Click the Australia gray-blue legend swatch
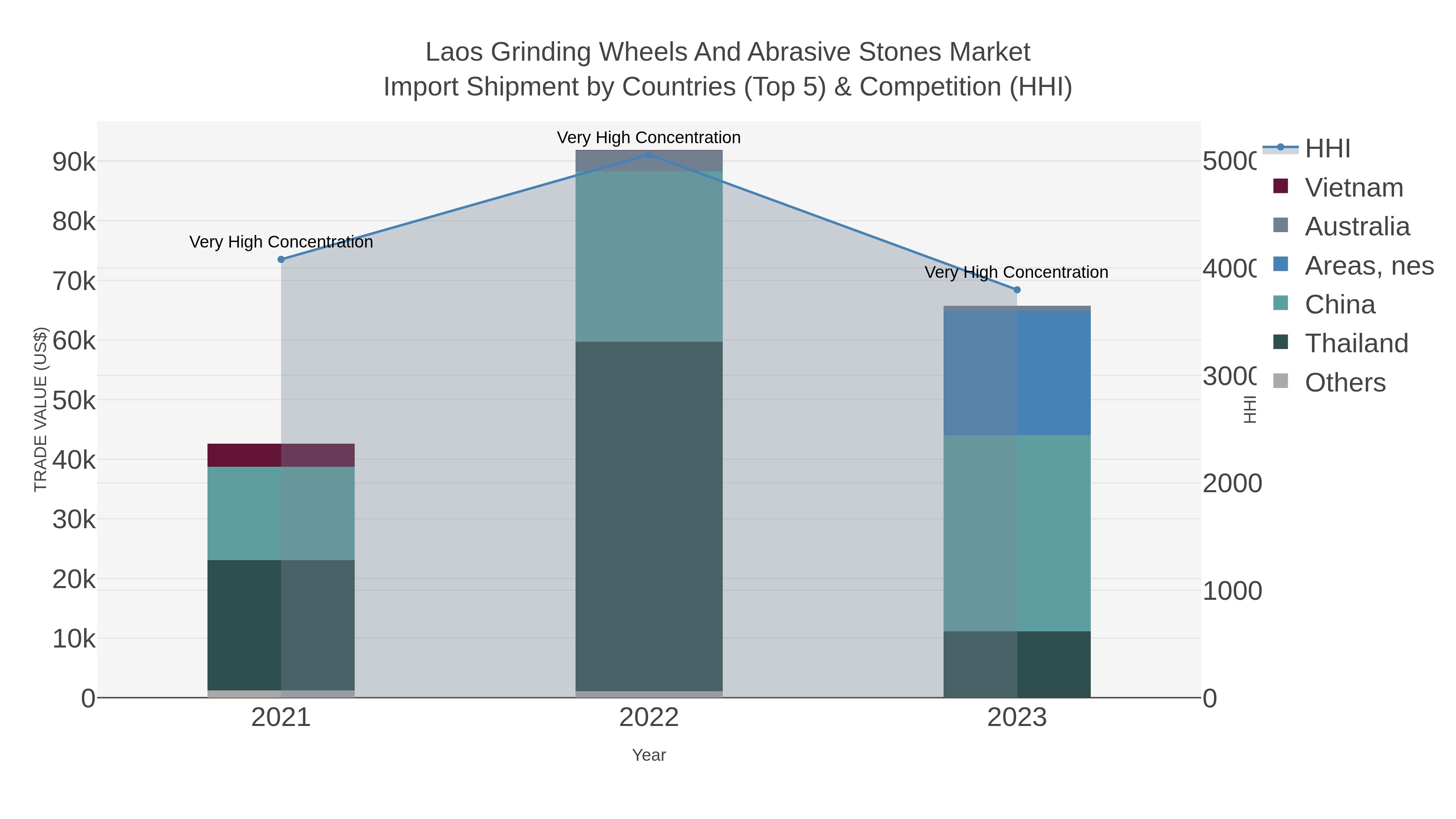Viewport: 1456px width, 819px height. [x=1280, y=225]
